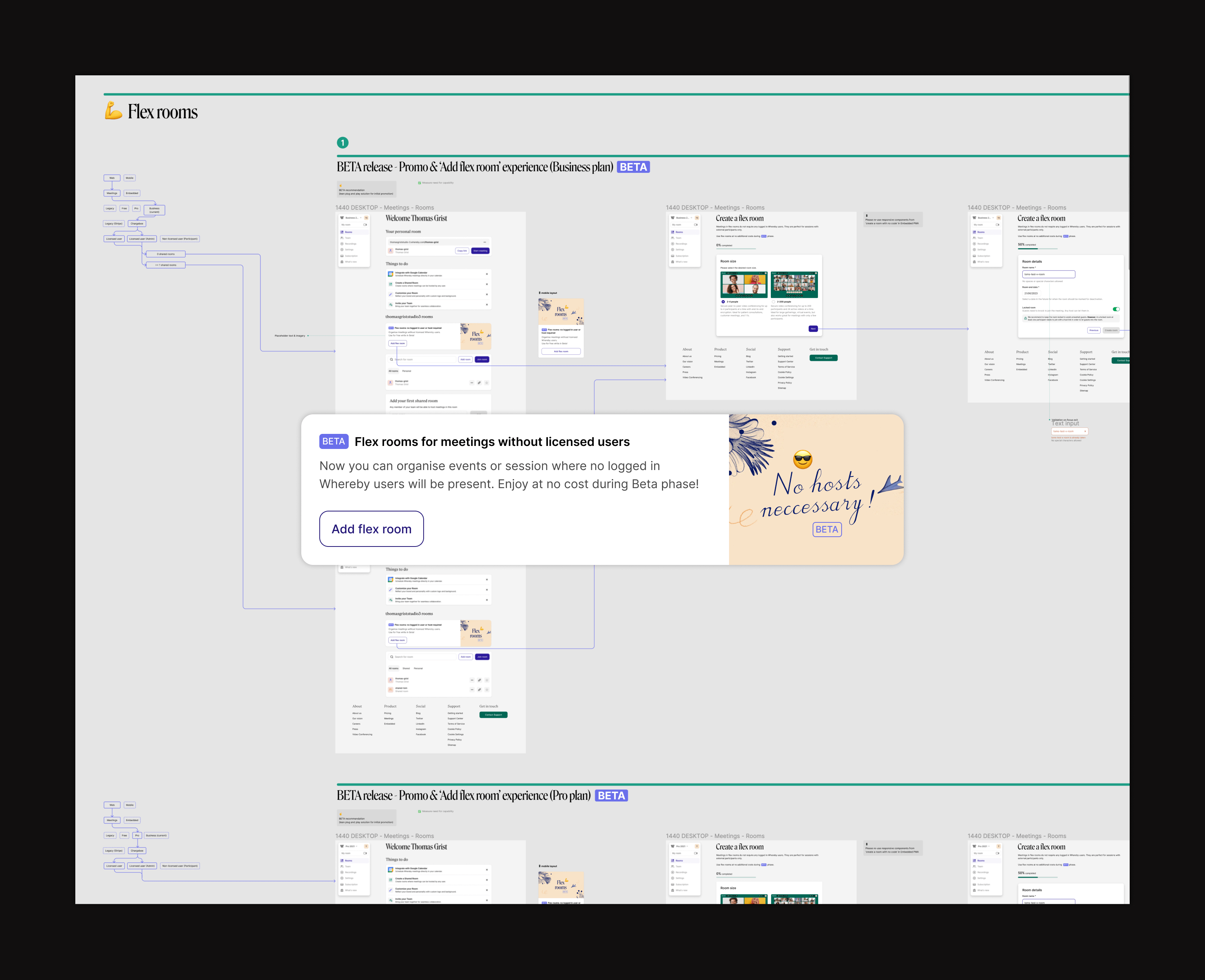Click link icon on shared-tom room row
The width and height of the screenshot is (1205, 980).
[479, 689]
